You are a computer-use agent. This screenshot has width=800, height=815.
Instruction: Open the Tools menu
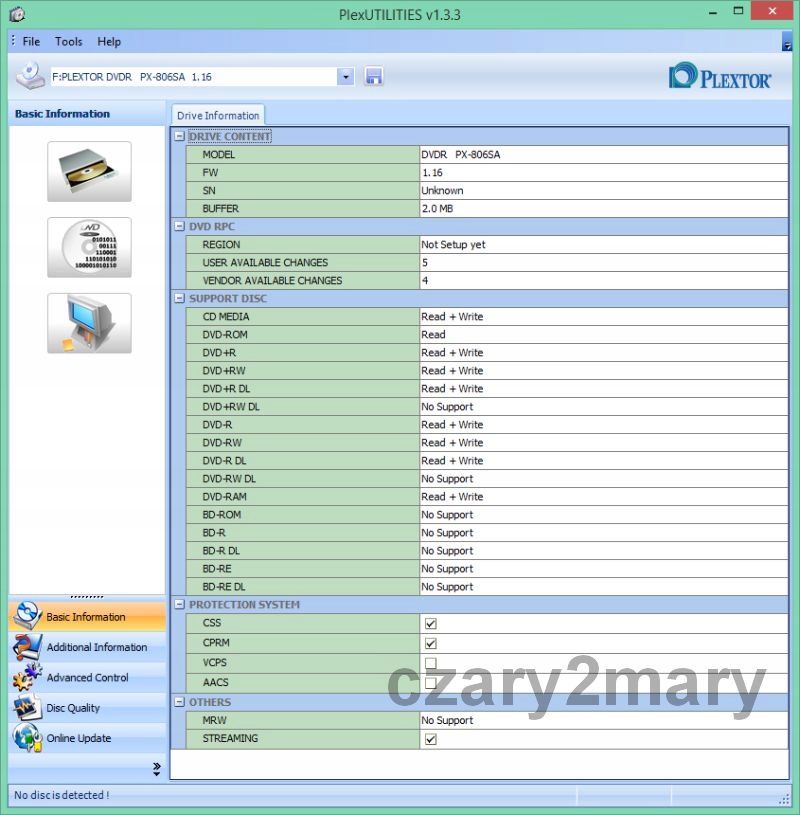[69, 41]
